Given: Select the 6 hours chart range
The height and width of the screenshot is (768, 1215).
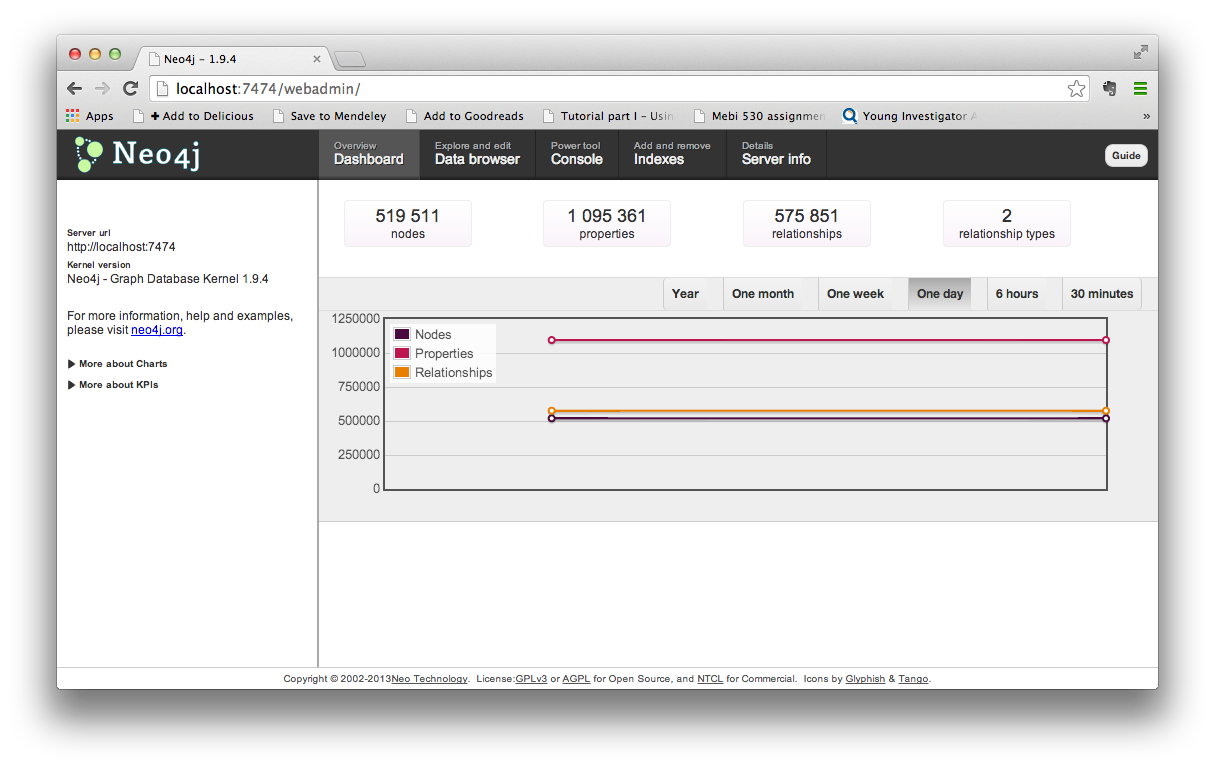Looking at the screenshot, I should click(x=1017, y=294).
